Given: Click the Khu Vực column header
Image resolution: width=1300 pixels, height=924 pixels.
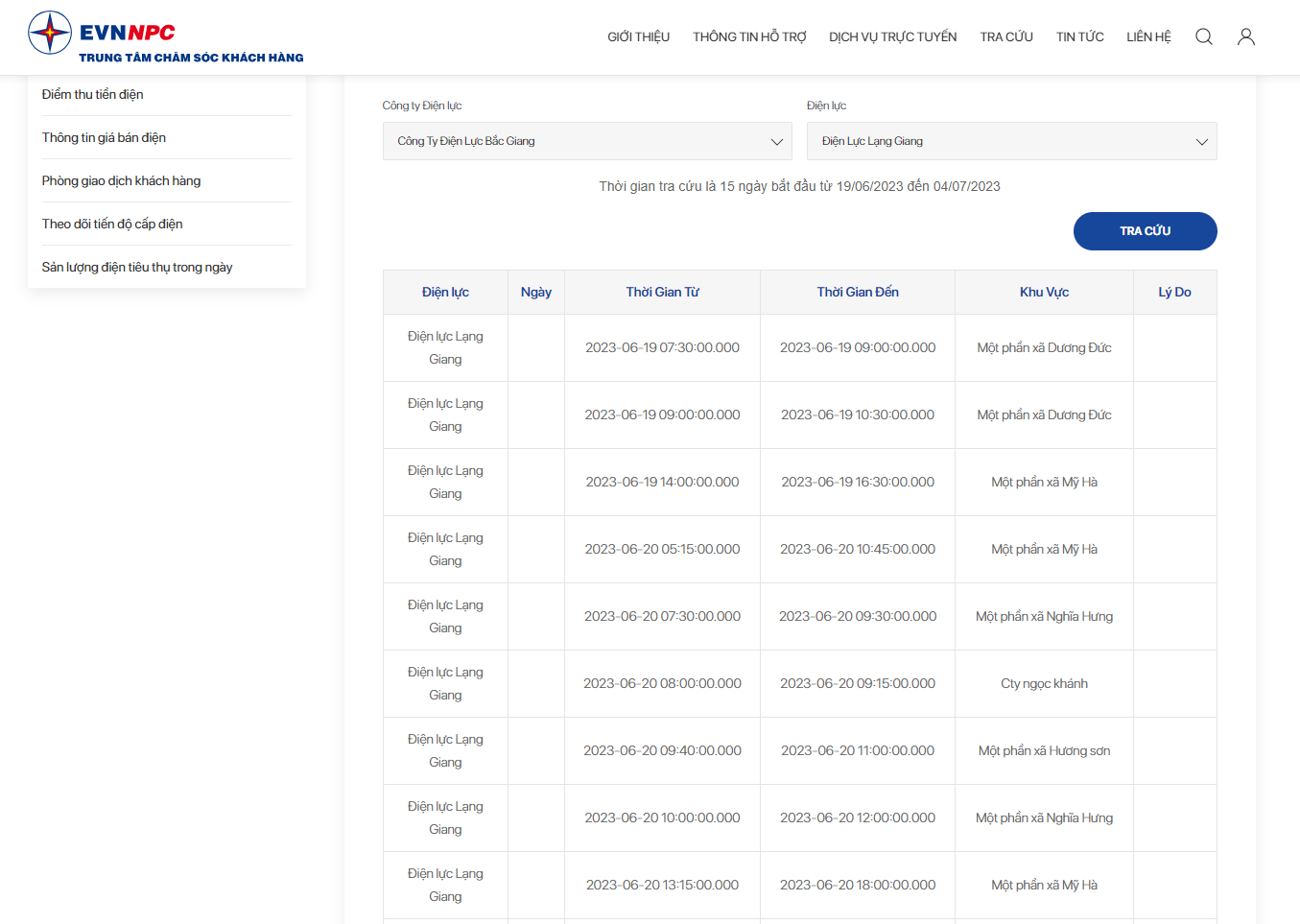Looking at the screenshot, I should coord(1044,292).
